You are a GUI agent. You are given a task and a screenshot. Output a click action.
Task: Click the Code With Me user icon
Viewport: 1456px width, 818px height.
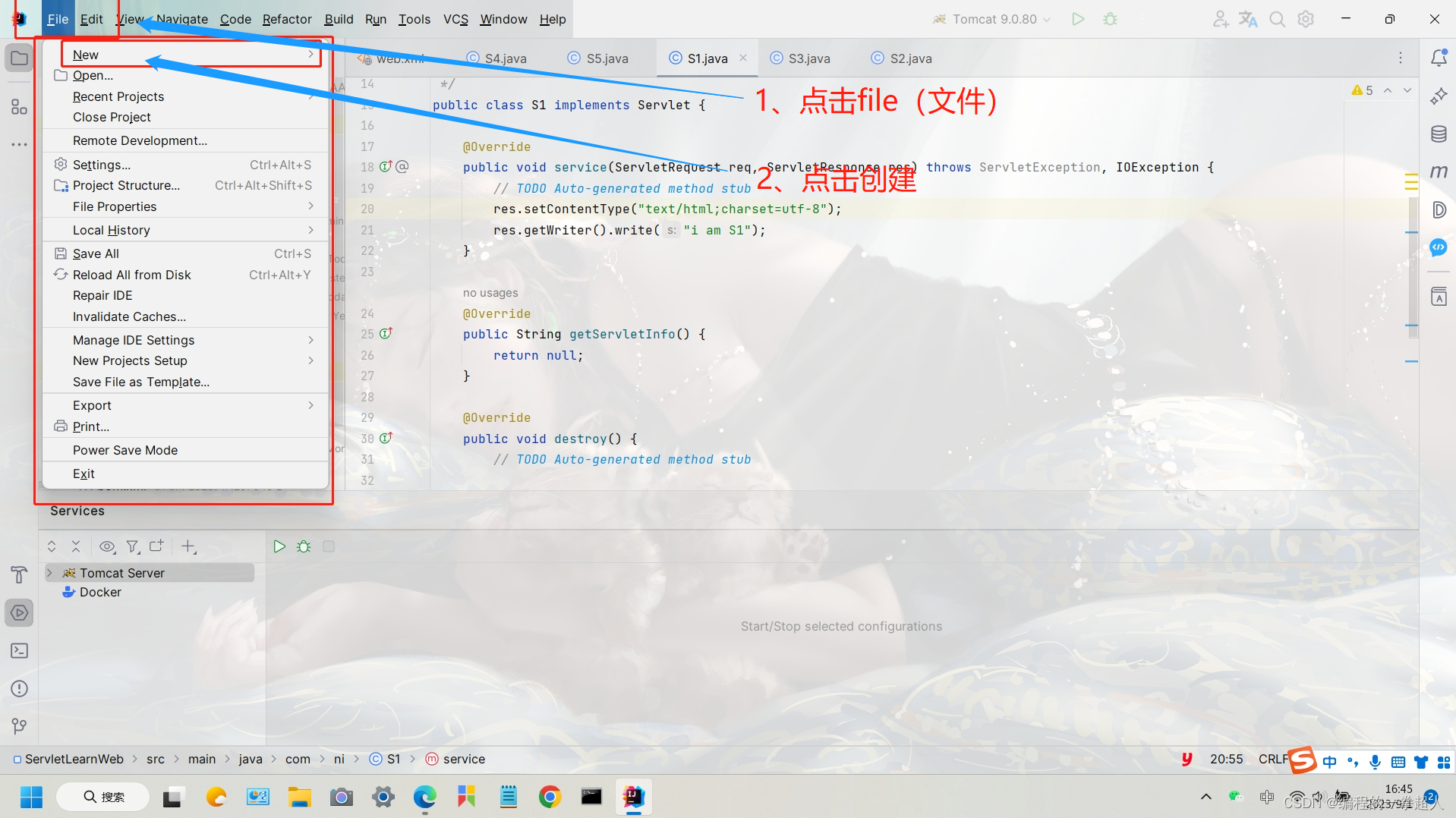(x=1220, y=19)
